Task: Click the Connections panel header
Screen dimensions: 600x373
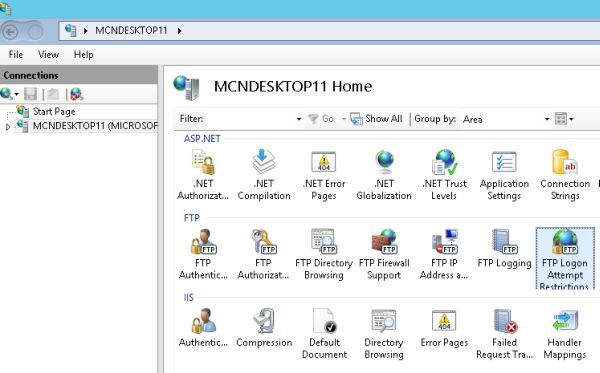Action: (78, 75)
